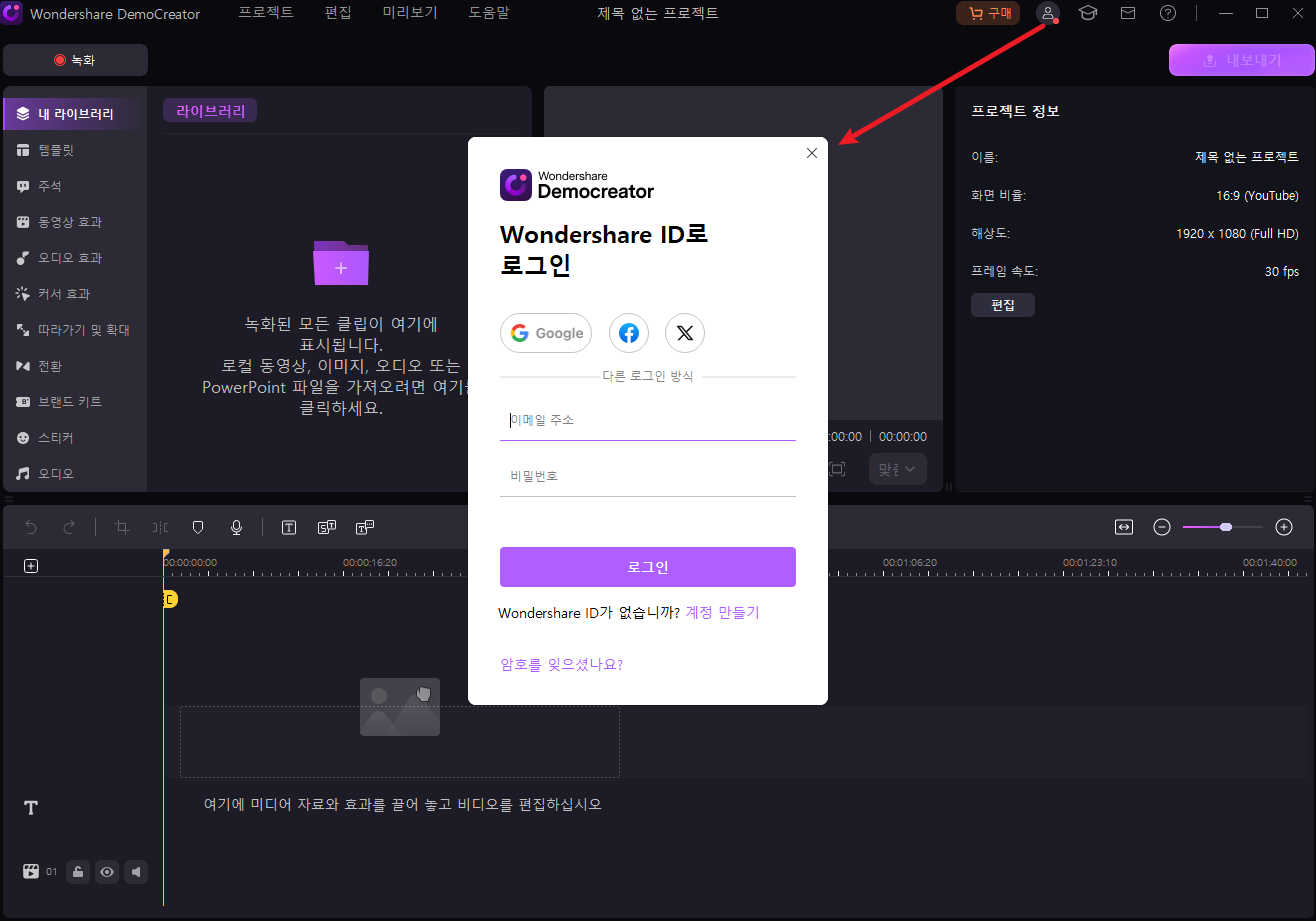Click the undo arrow in the timeline toolbar
The image size is (1316, 921).
pos(31,527)
